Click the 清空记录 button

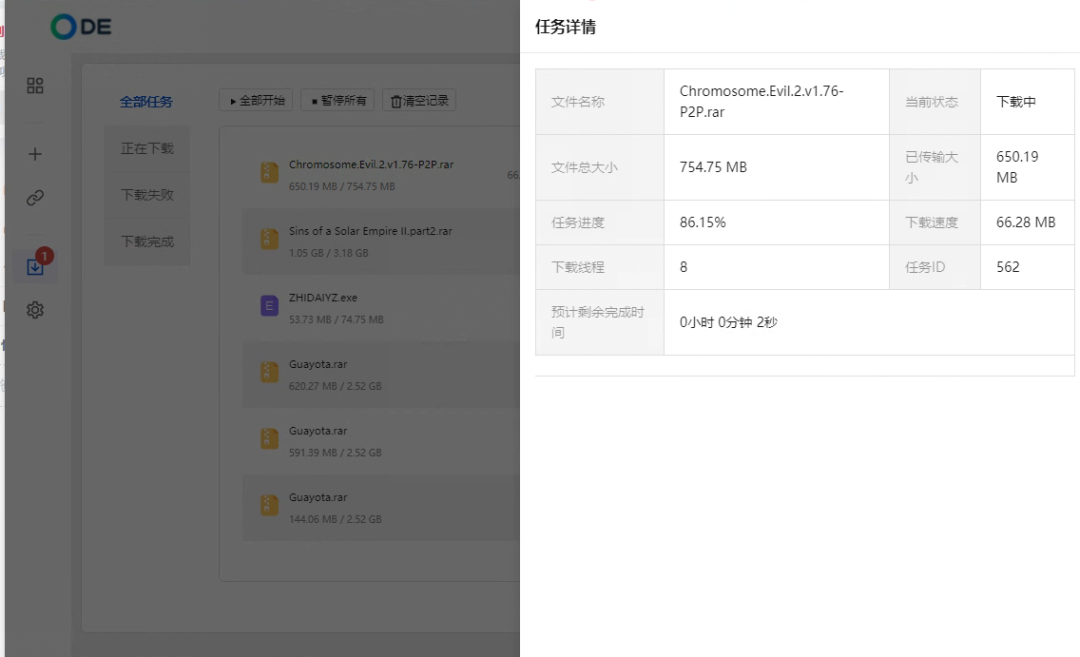click(419, 101)
